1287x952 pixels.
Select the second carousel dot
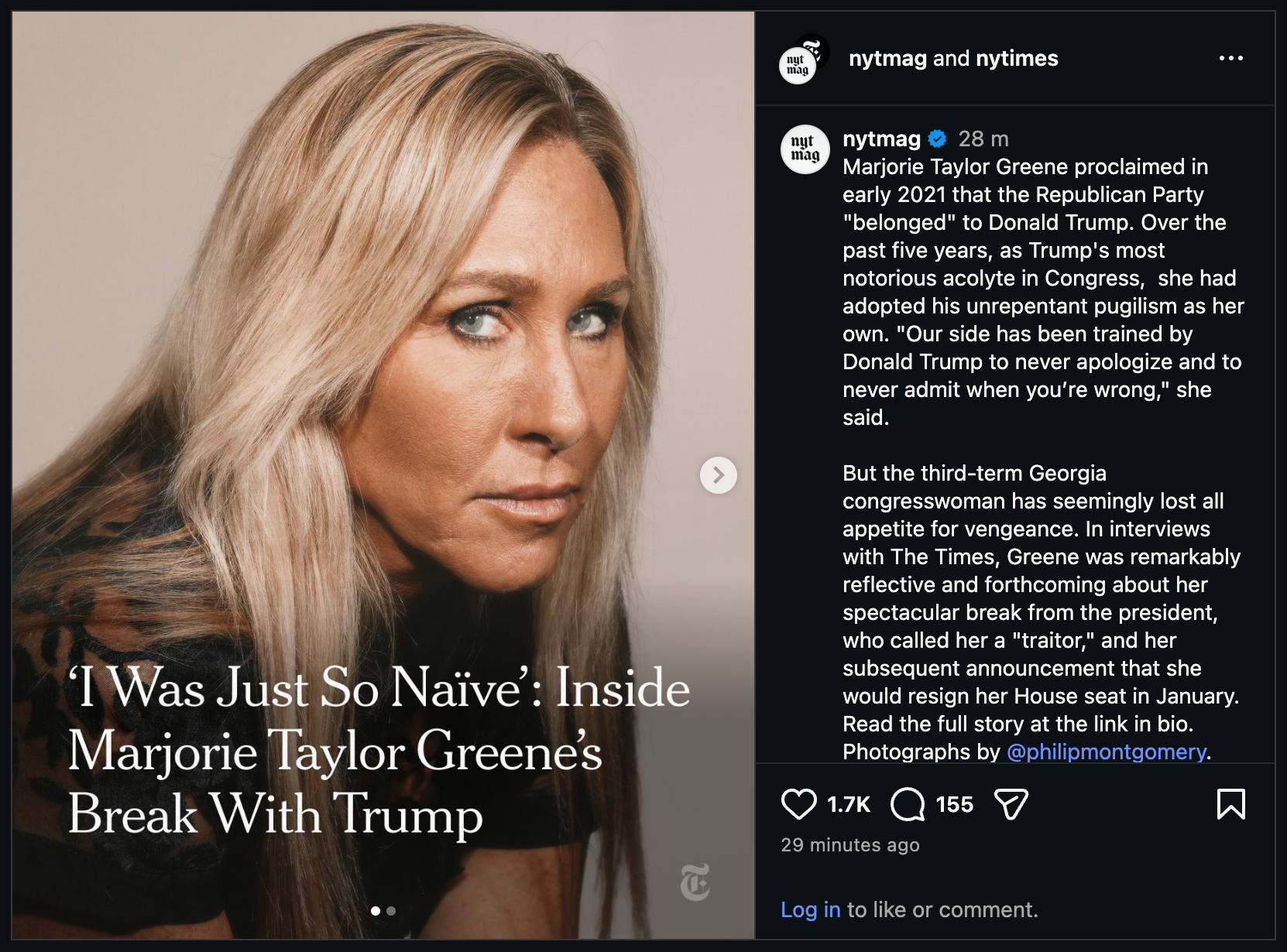click(391, 911)
